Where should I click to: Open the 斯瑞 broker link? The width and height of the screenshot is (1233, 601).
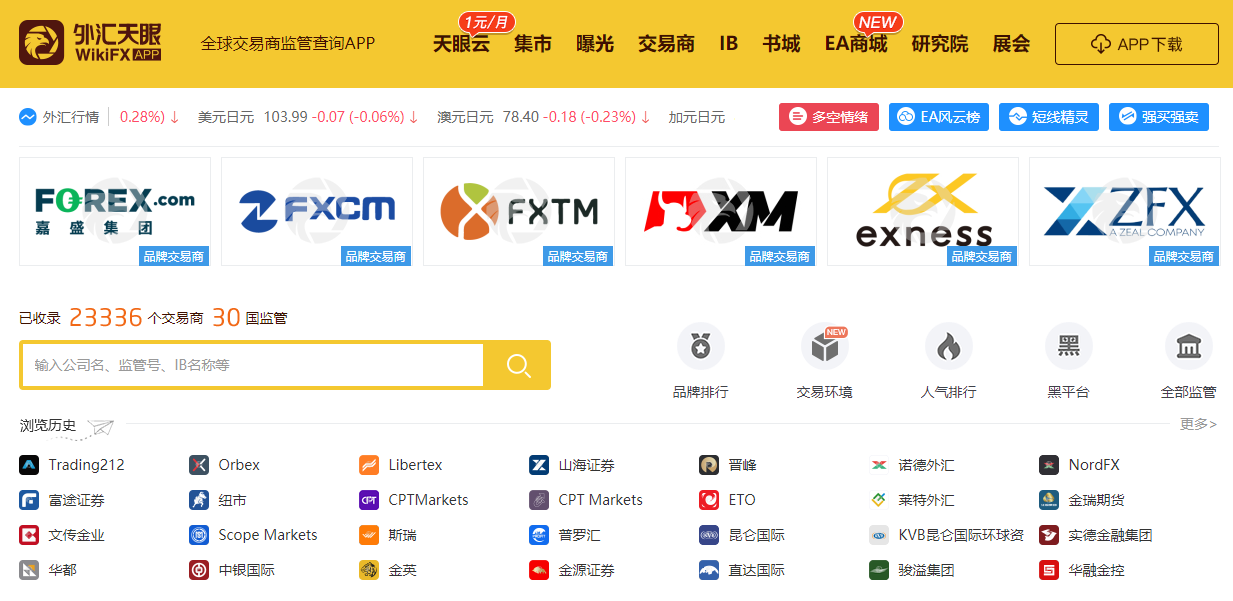402,535
